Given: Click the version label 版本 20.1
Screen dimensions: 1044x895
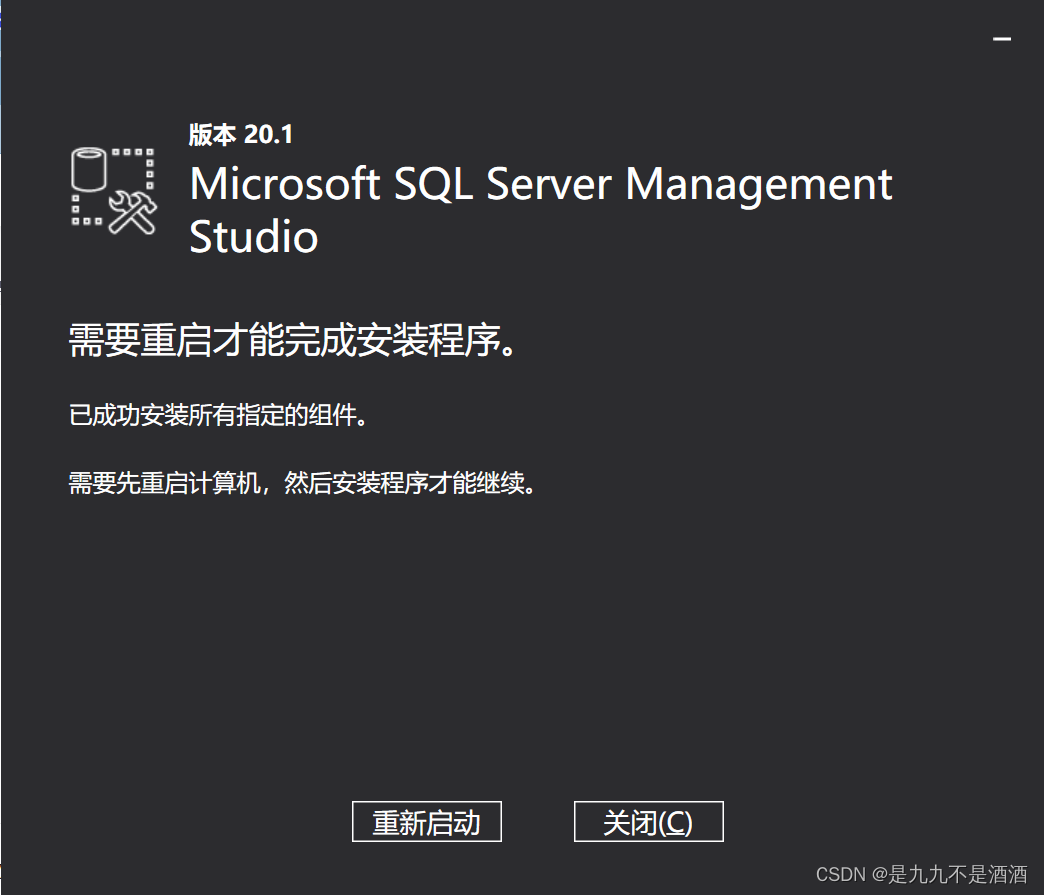Looking at the screenshot, I should pyautogui.click(x=239, y=134).
